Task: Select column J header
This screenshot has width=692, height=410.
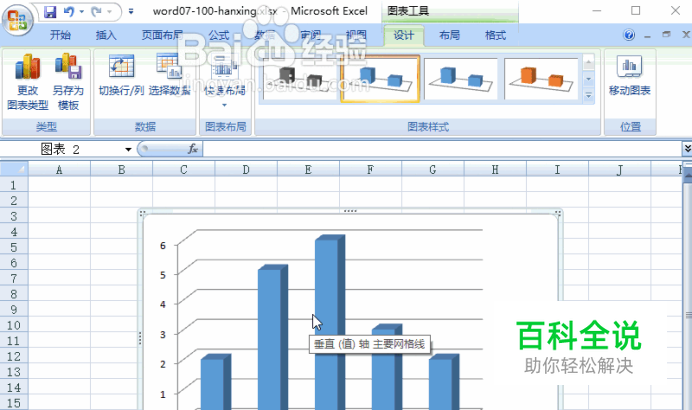Action: (620, 169)
